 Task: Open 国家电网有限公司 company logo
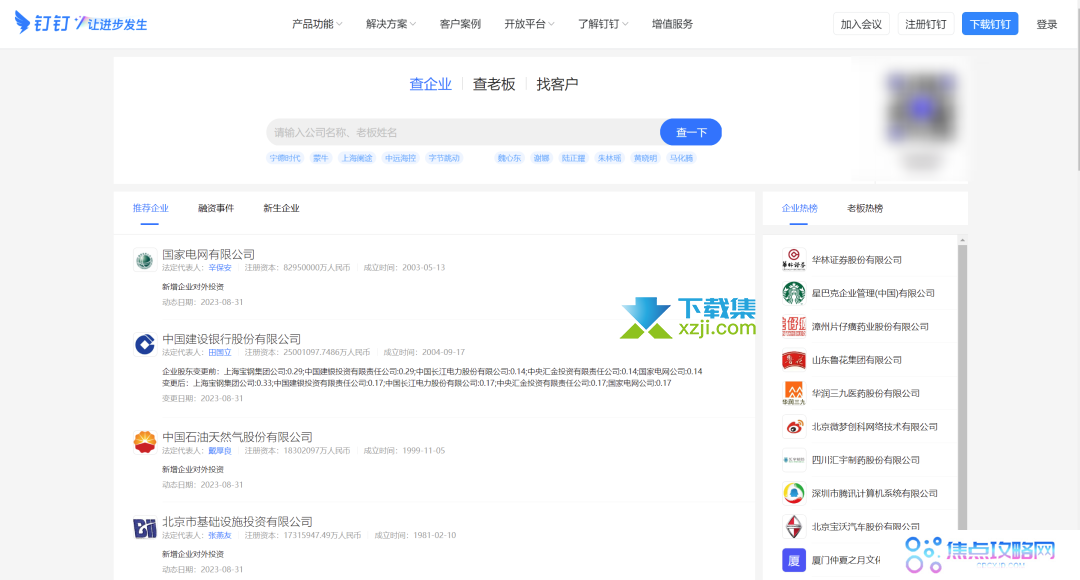pos(145,260)
